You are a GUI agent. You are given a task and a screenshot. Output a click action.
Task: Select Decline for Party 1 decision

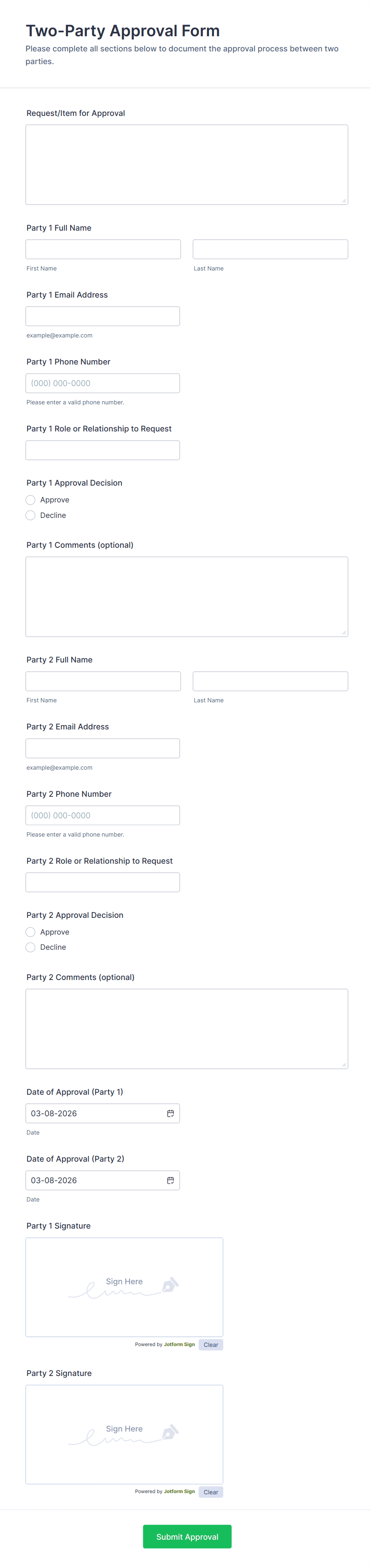point(30,515)
